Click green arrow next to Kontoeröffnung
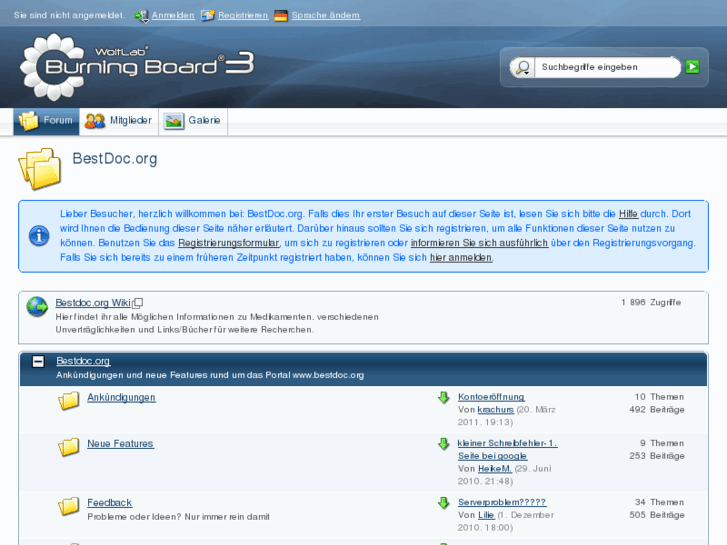This screenshot has height=545, width=727. pos(444,398)
